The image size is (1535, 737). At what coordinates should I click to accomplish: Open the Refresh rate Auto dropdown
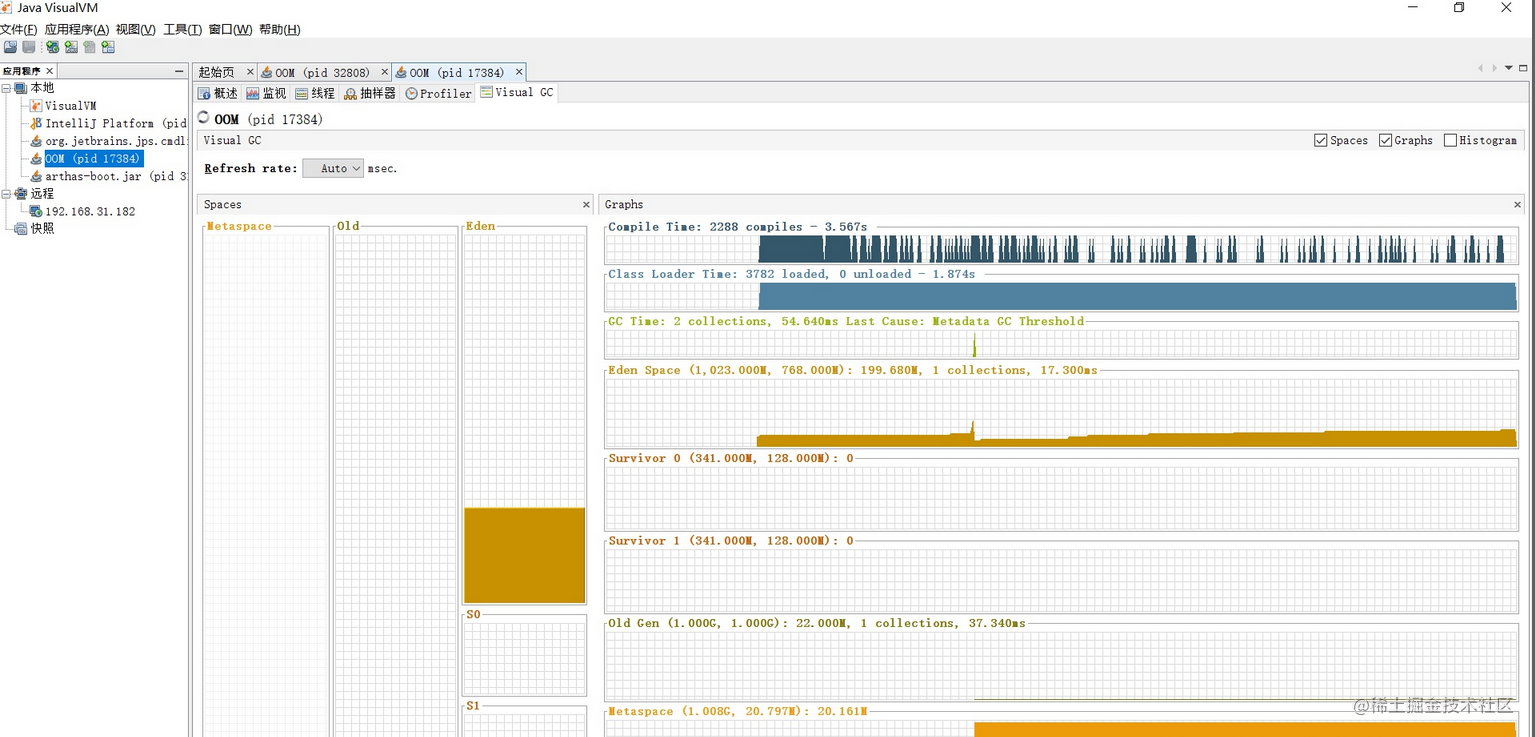pyautogui.click(x=333, y=169)
